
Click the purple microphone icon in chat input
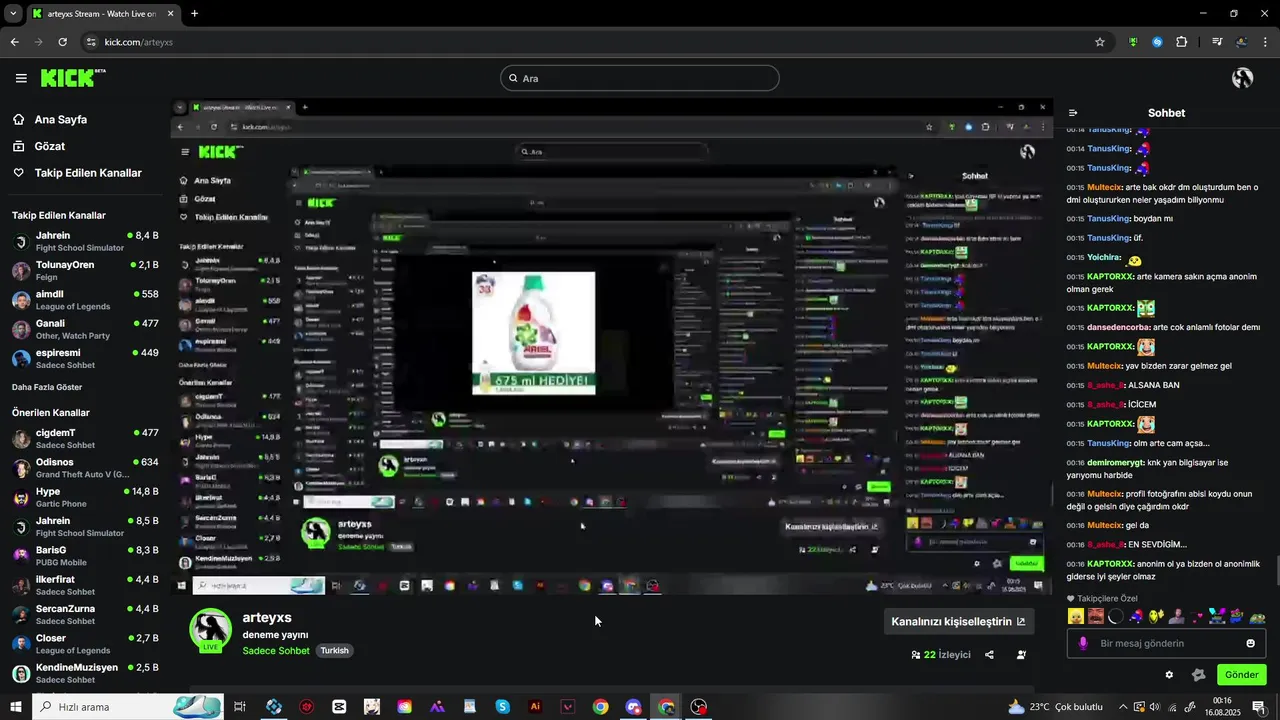point(1082,643)
